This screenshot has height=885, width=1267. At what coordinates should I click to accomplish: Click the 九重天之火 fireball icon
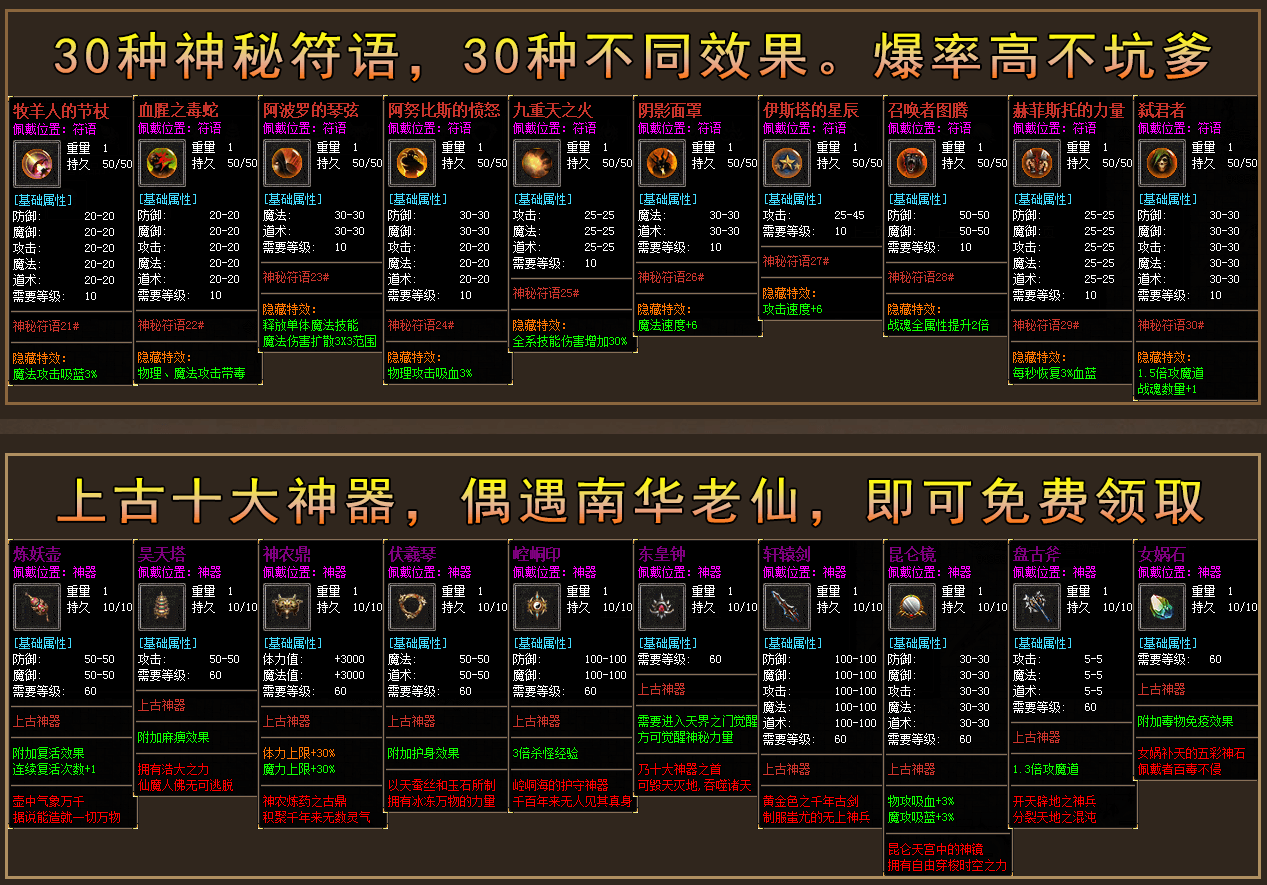point(537,163)
